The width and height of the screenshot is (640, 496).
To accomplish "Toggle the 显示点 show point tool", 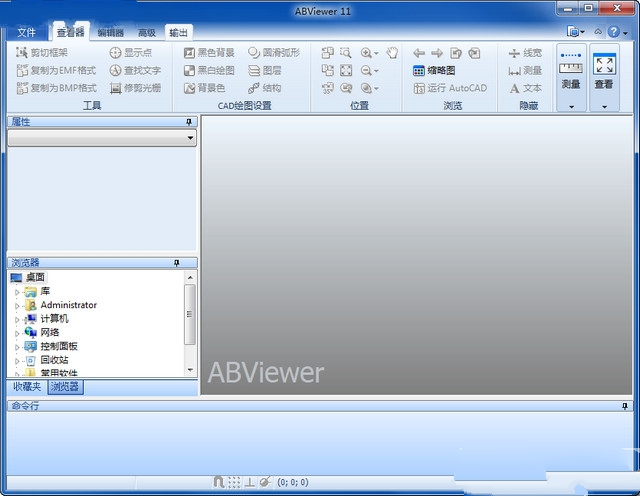I will coord(131,53).
